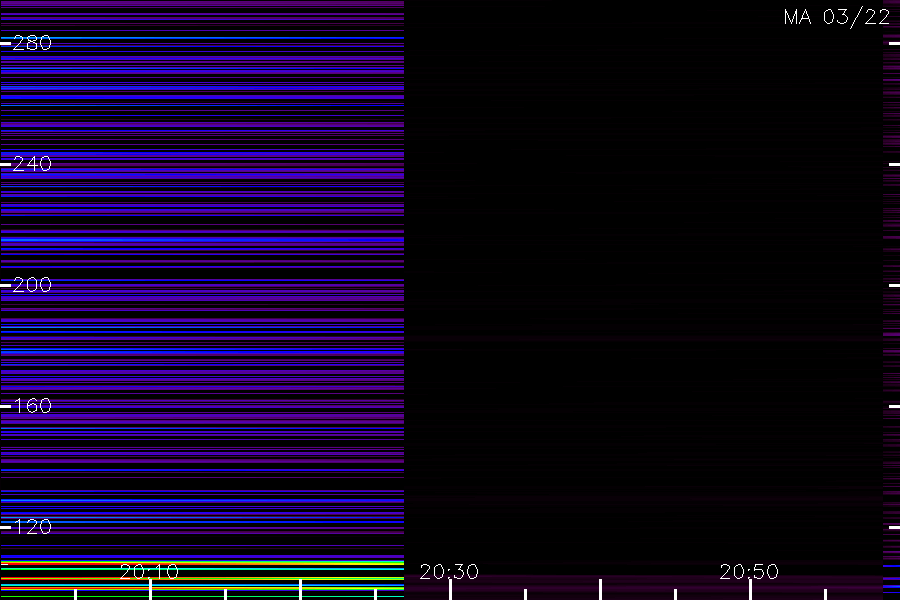Click the tick mark below 20:10

point(150,590)
